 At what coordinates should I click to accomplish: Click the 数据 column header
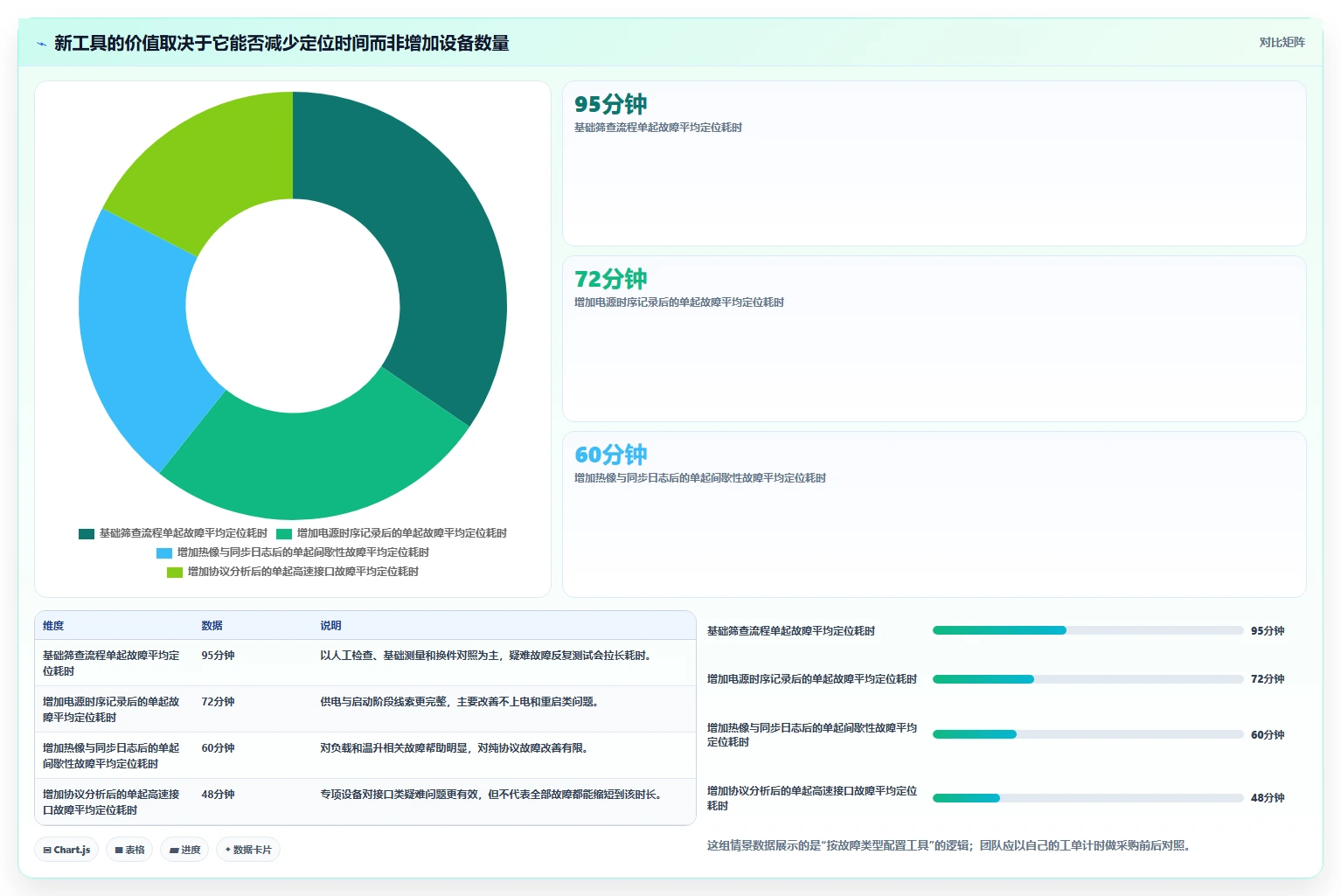(212, 626)
